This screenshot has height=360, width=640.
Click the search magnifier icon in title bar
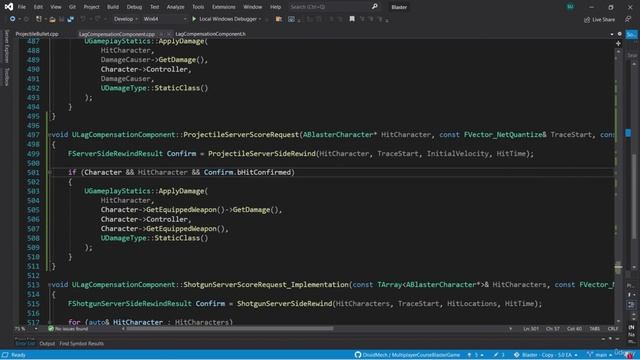(x=375, y=7)
